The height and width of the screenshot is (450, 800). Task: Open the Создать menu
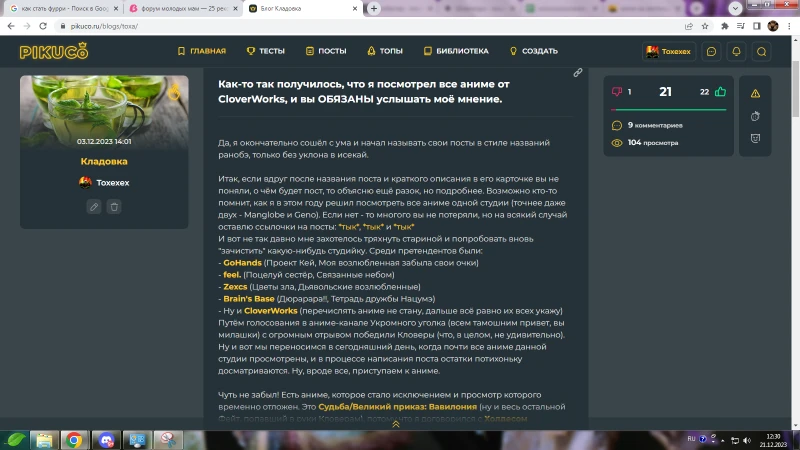tap(534, 51)
